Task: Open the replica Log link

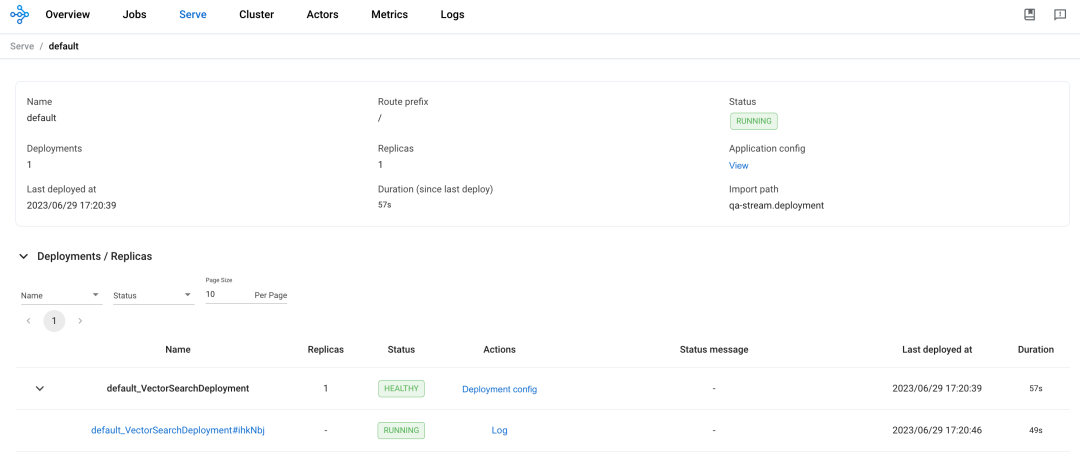Action: [x=499, y=431]
